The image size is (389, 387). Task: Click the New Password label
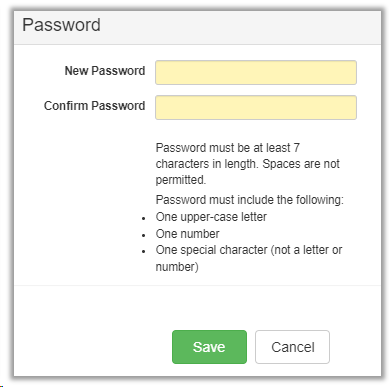click(105, 71)
